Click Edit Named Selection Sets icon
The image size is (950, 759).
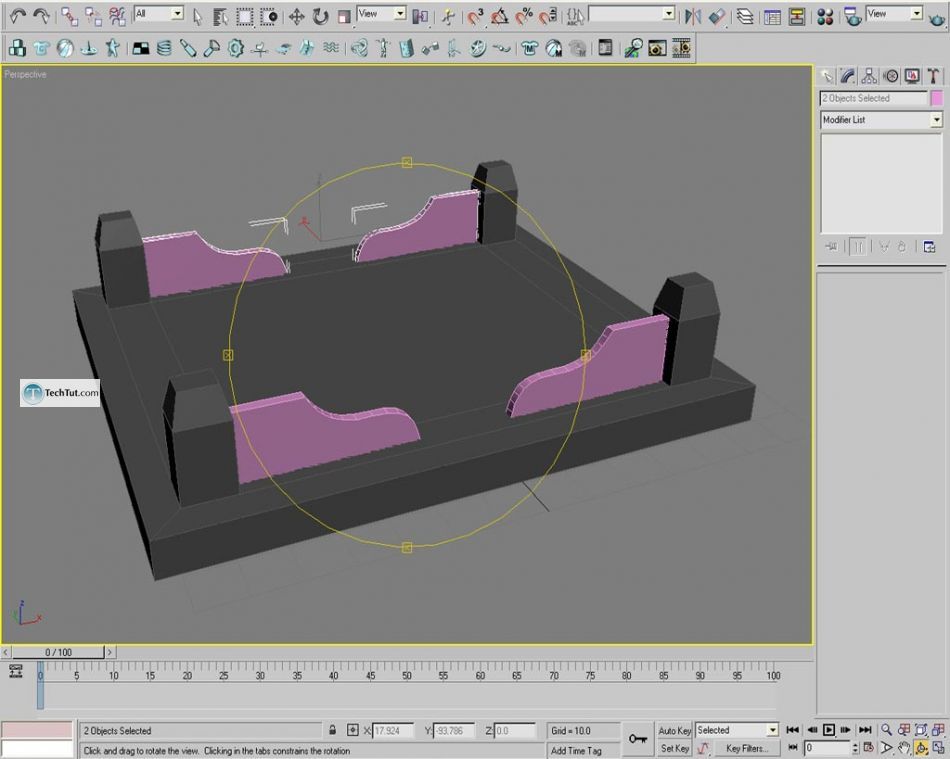pyautogui.click(x=574, y=16)
